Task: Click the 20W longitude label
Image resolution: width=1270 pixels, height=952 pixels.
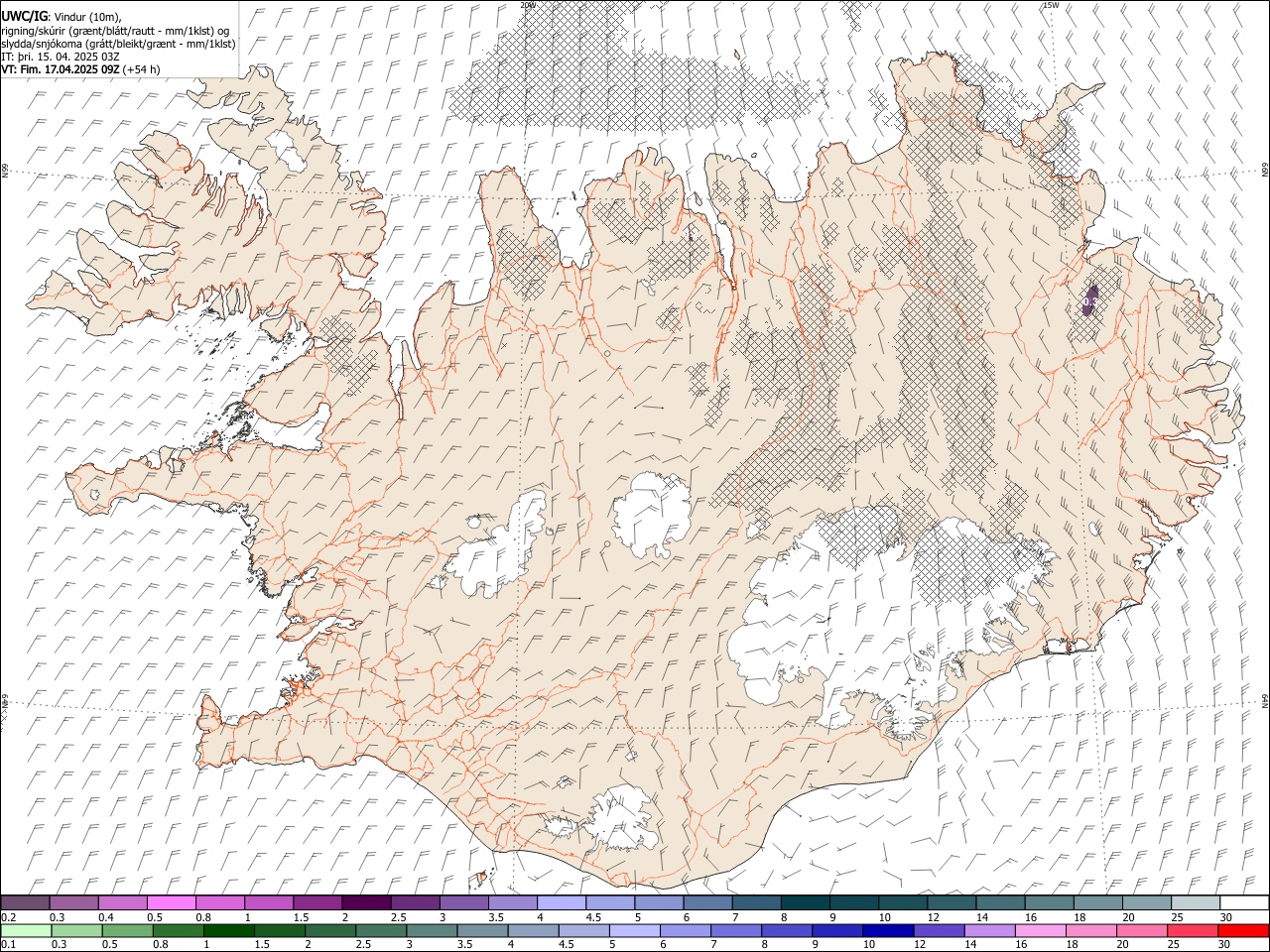Action: 528,5
